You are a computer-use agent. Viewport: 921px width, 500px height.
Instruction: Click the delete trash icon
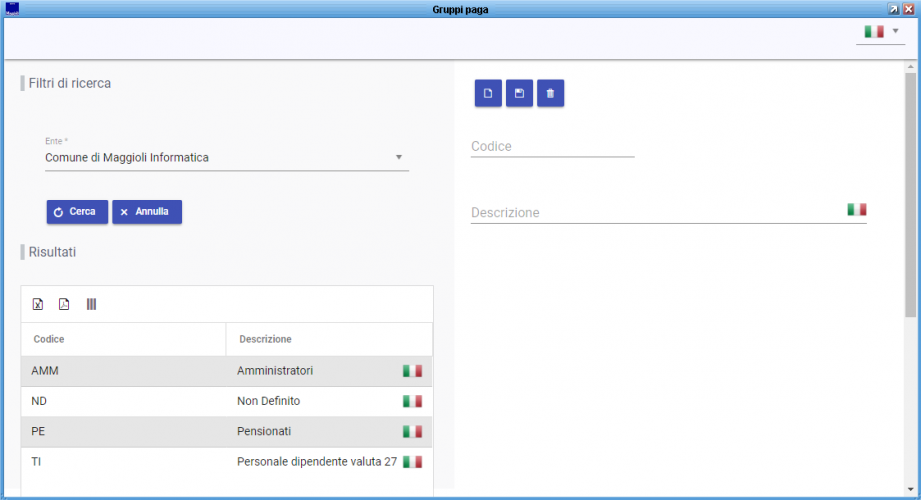pos(550,93)
